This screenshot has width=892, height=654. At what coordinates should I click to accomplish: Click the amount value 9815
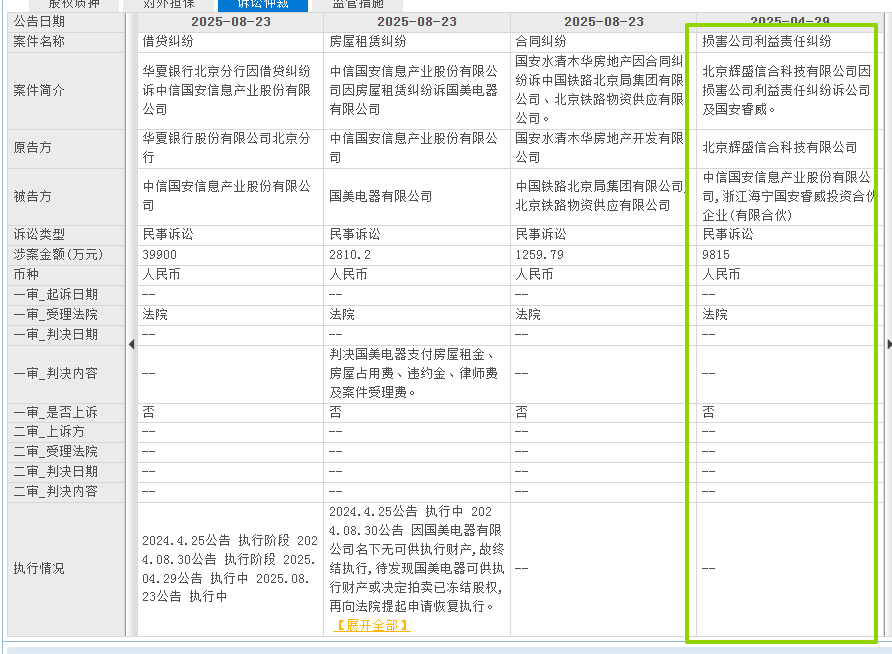tap(716, 255)
